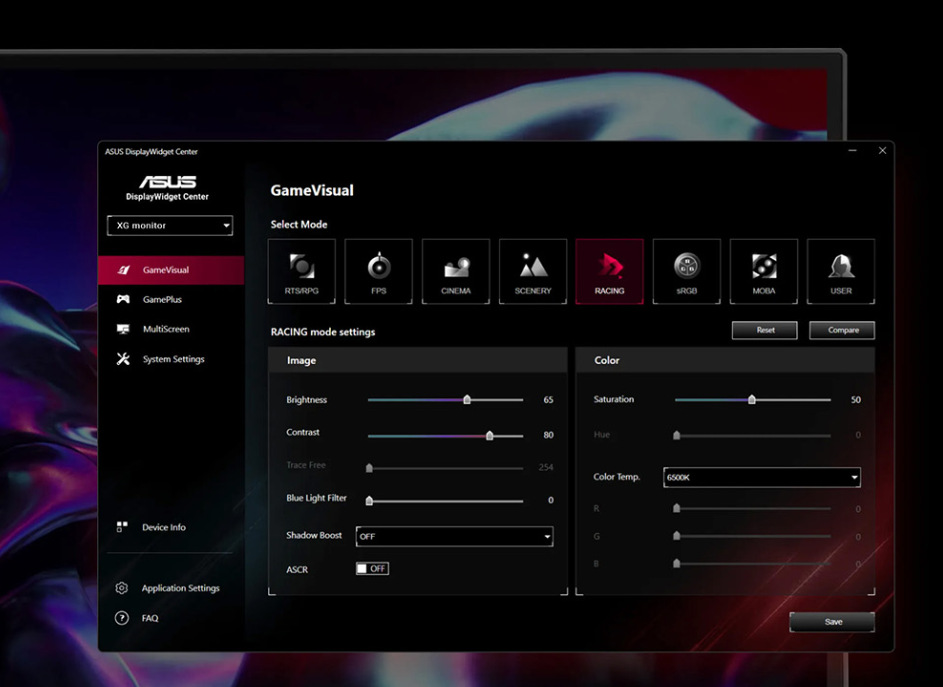Click the Trace Free value 254

click(546, 467)
